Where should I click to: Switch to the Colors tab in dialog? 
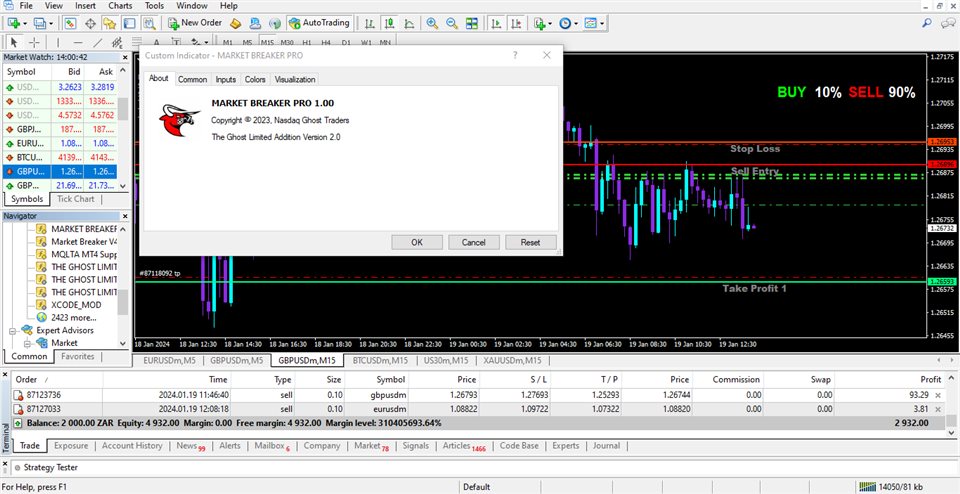[x=255, y=80]
